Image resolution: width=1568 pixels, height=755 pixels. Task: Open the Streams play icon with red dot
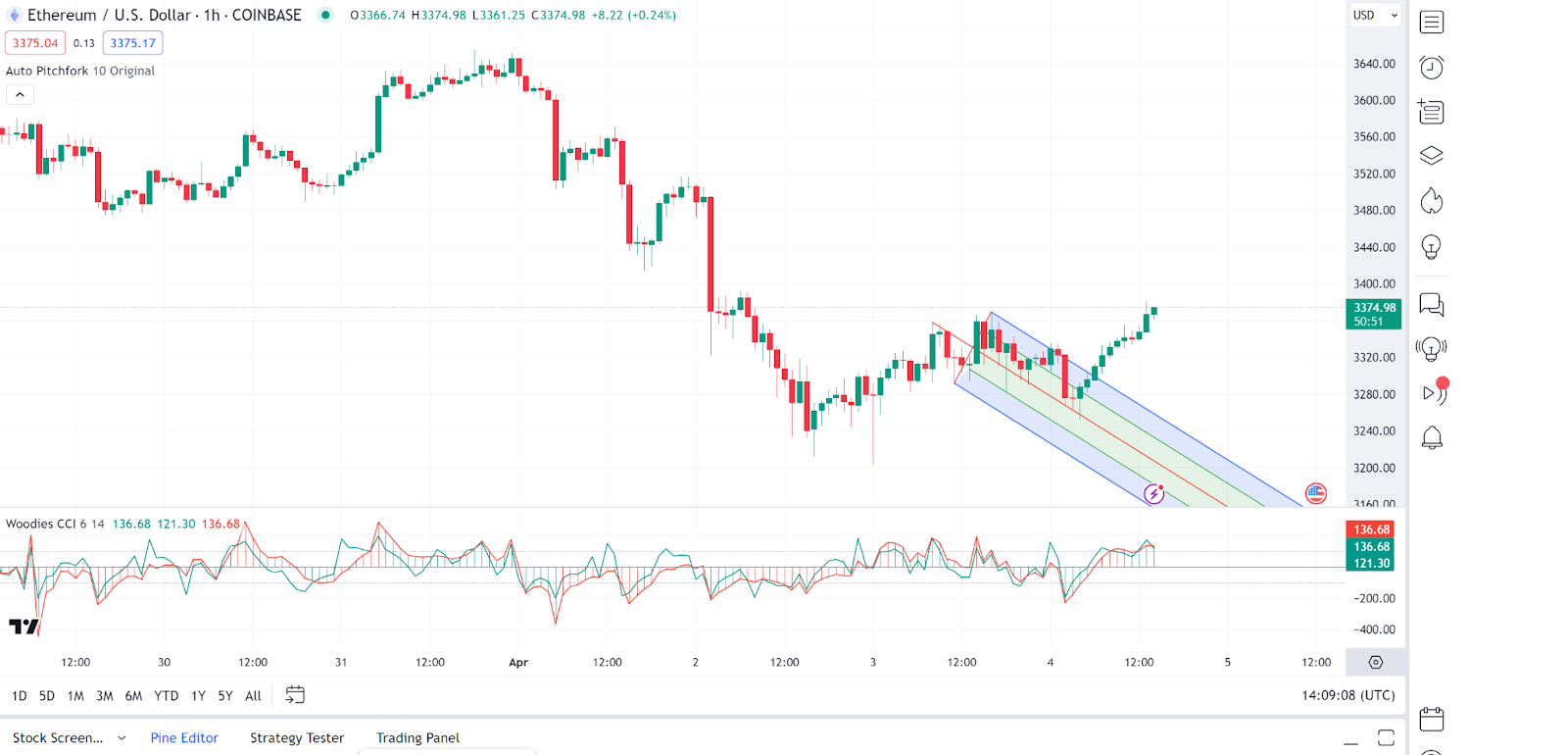pyautogui.click(x=1435, y=391)
